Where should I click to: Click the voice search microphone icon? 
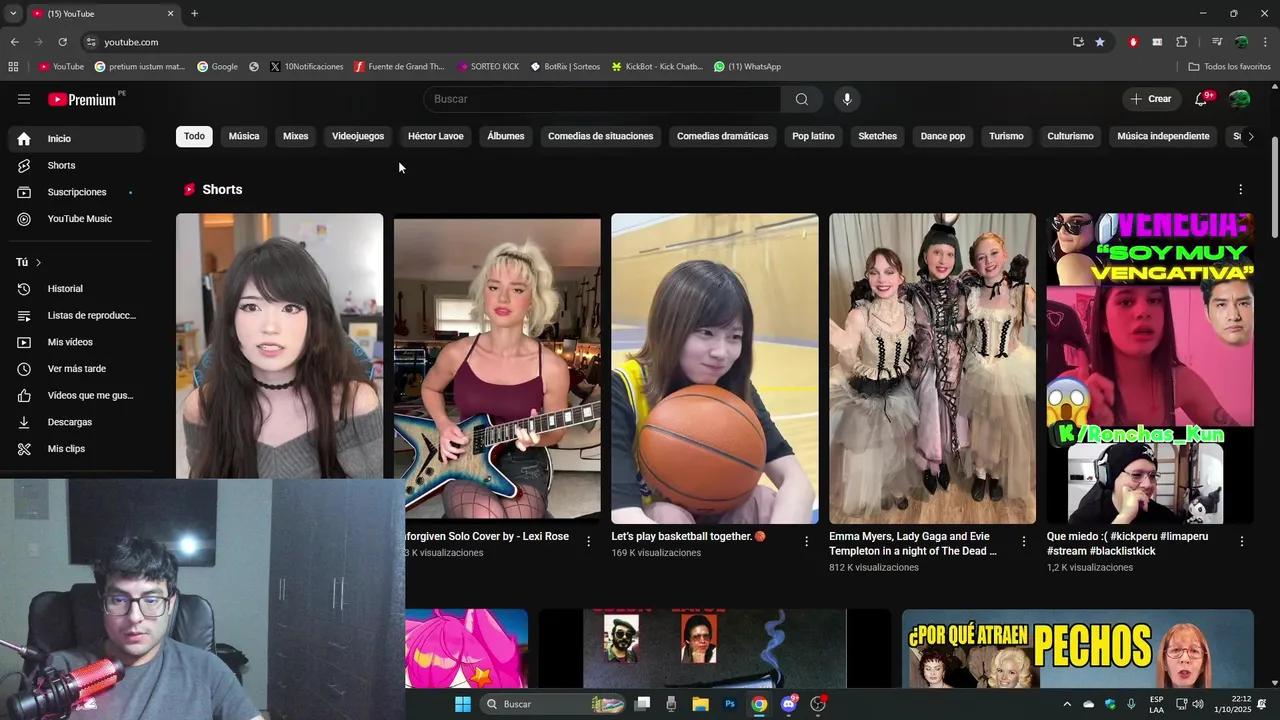[847, 99]
